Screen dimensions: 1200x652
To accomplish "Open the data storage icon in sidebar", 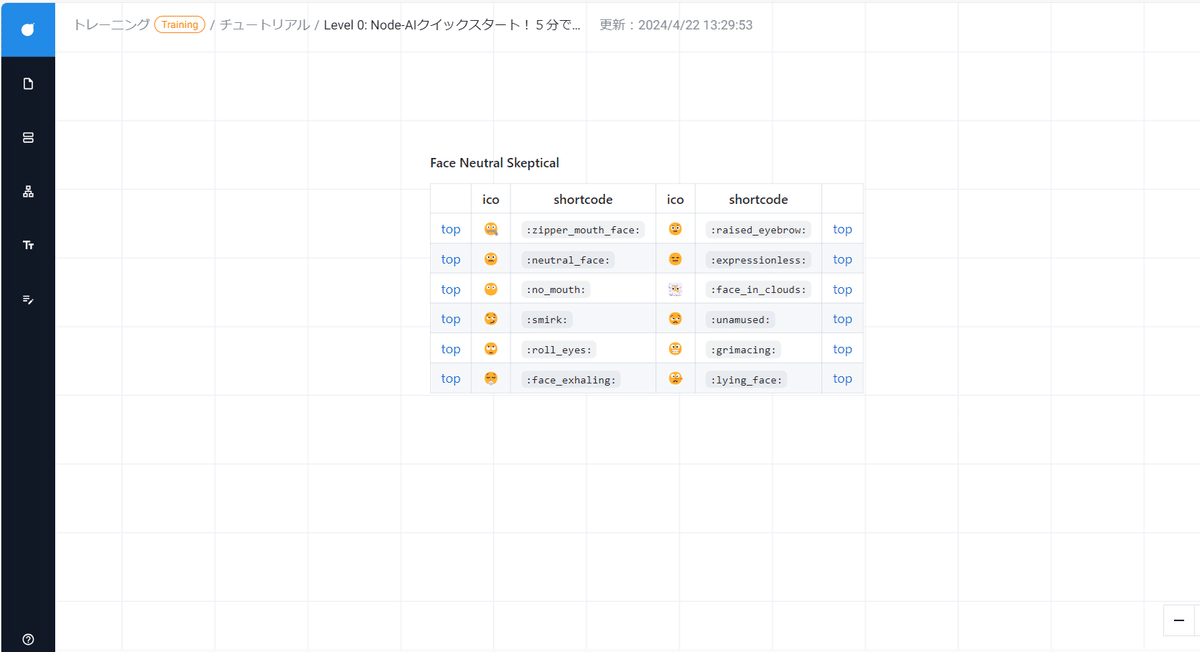I will 28,138.
